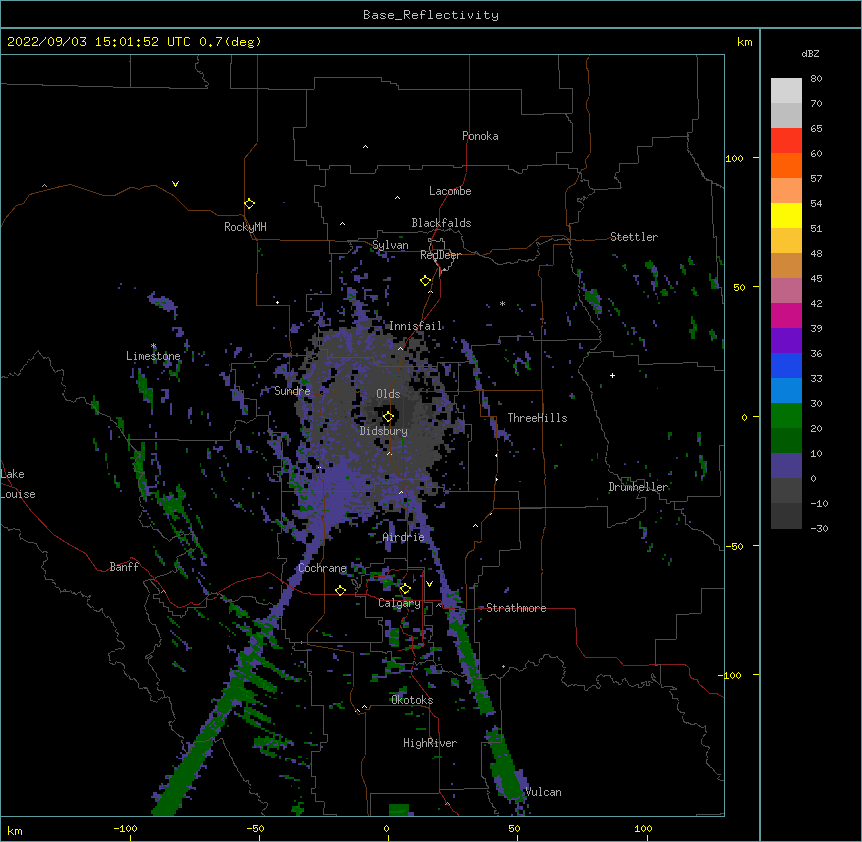Screen dimensions: 862x842
Task: Click the Drumheller label
Action: (x=638, y=487)
